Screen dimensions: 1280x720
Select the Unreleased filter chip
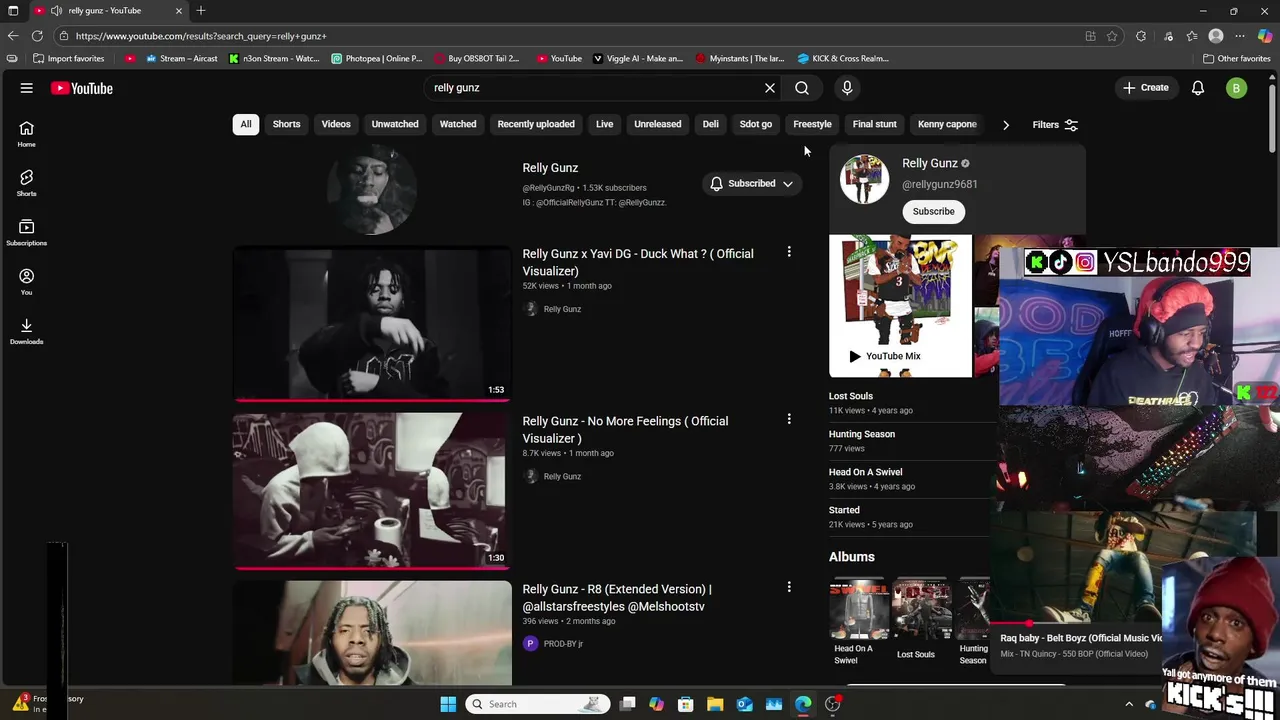(658, 124)
